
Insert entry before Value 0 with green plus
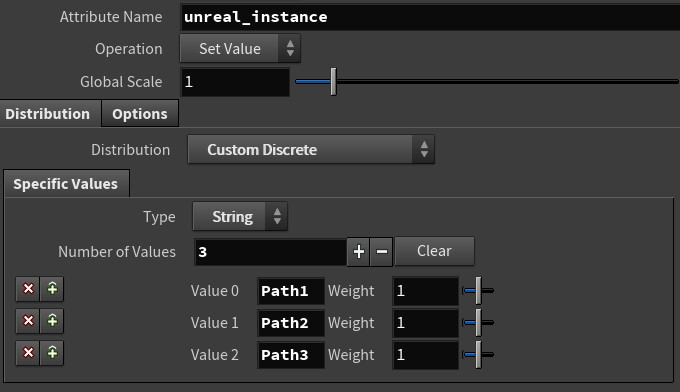(x=52, y=289)
